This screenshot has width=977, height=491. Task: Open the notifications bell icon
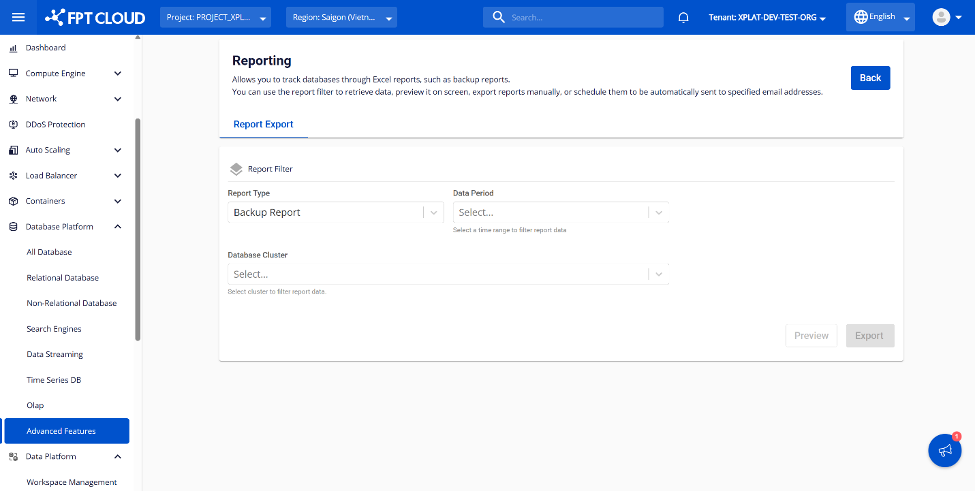tap(684, 17)
